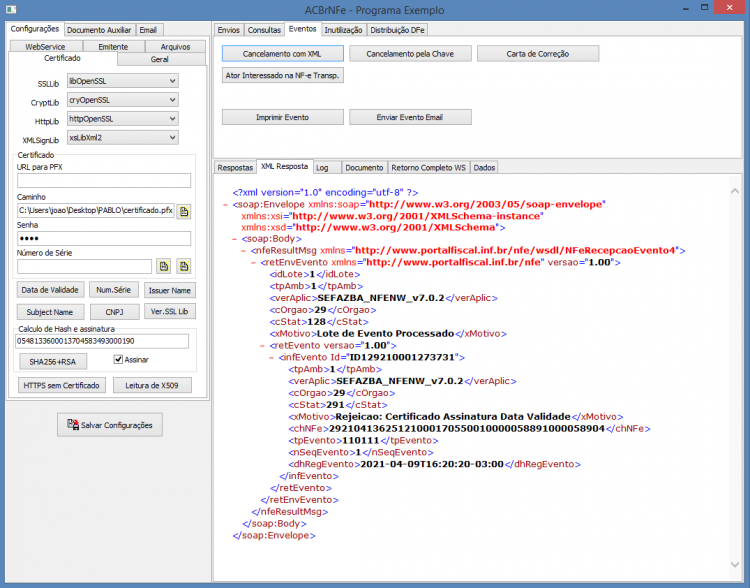Click scroll-down arrow in XML response pane
Image resolution: width=750 pixels, height=588 pixels.
pos(735,565)
